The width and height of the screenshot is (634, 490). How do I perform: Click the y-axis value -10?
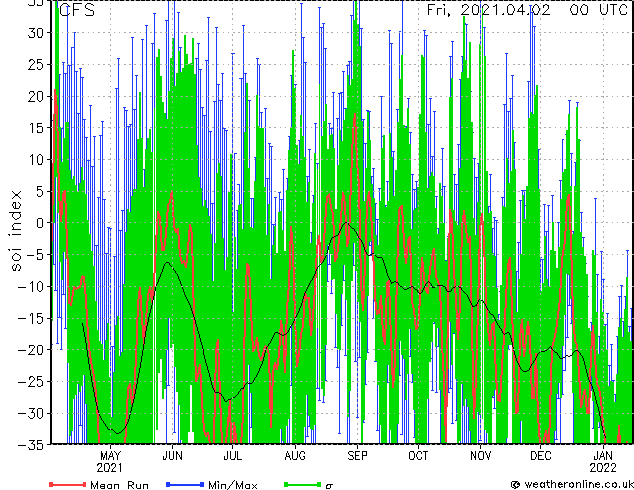tap(32, 287)
